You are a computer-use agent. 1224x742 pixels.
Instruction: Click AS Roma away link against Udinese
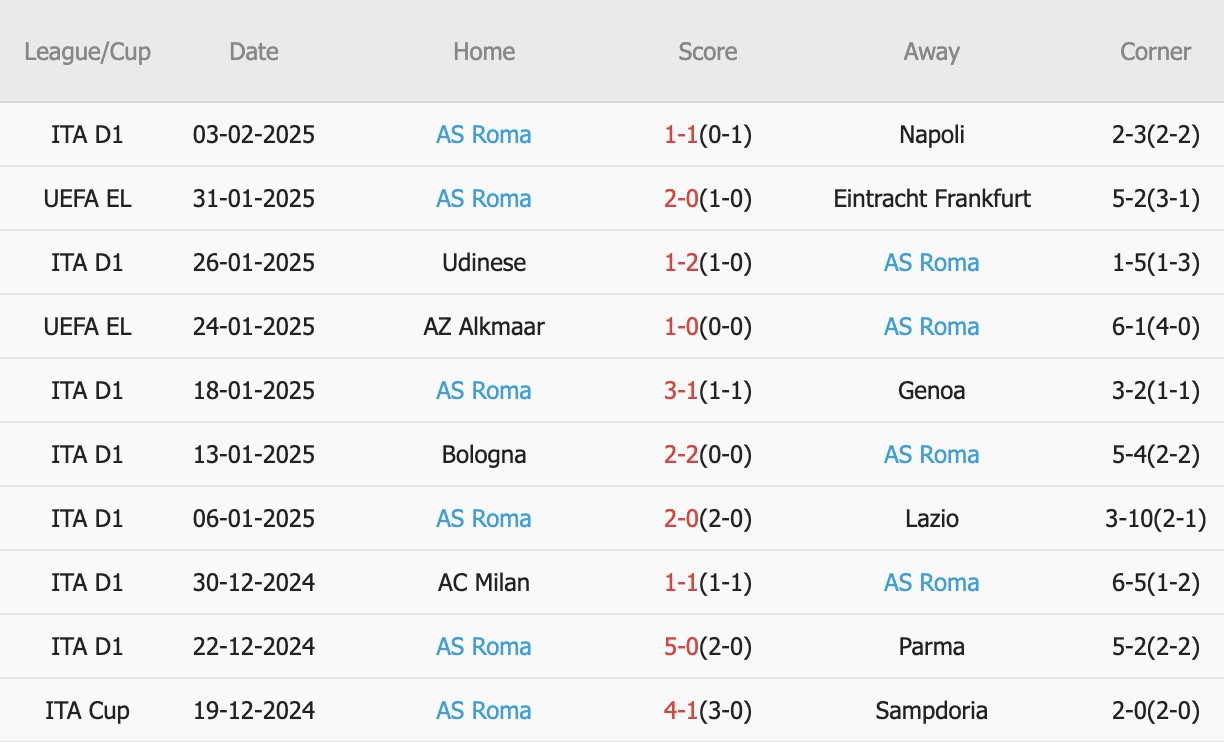tap(932, 263)
